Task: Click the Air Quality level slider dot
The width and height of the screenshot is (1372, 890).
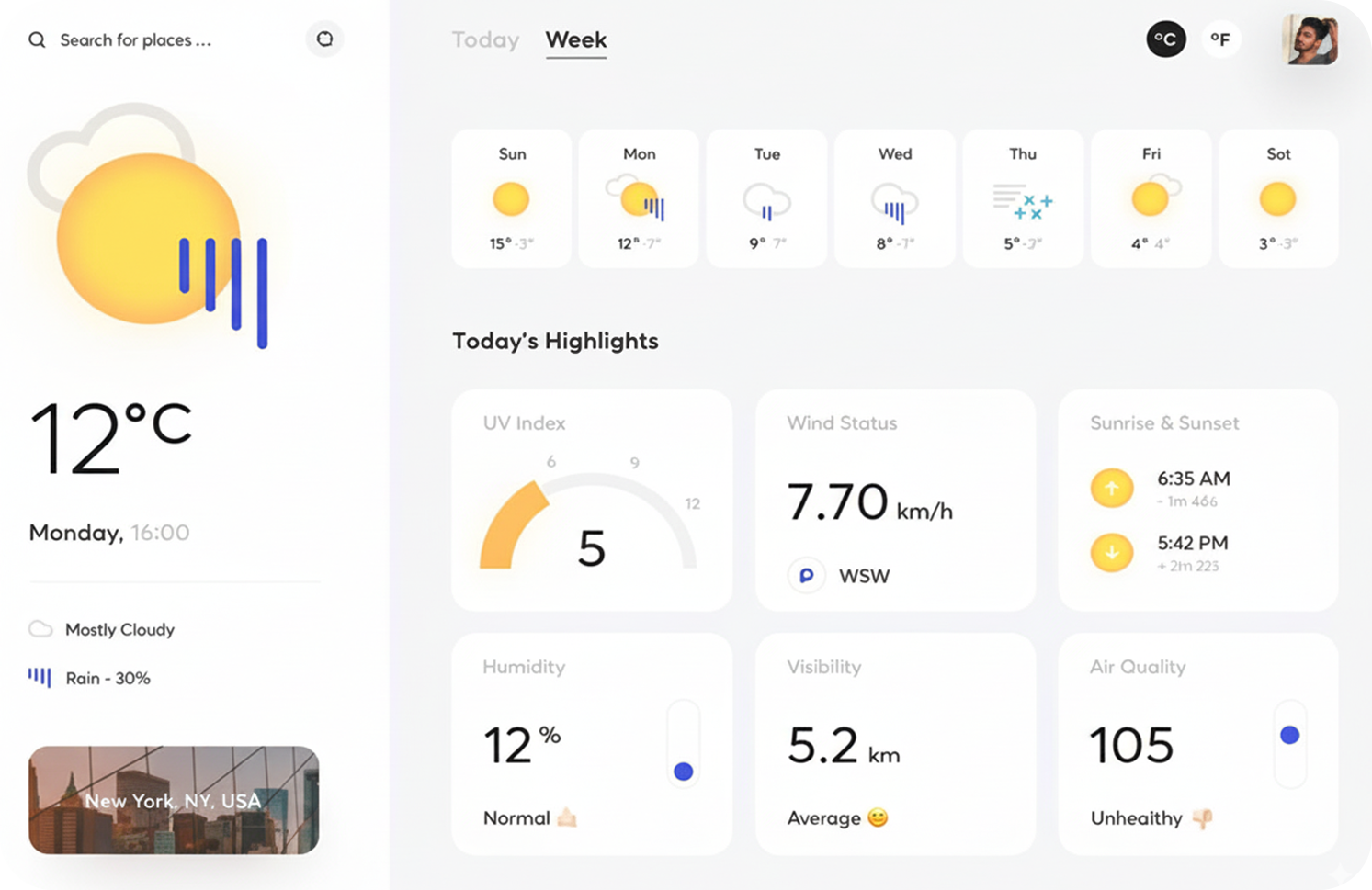Action: (x=1289, y=735)
